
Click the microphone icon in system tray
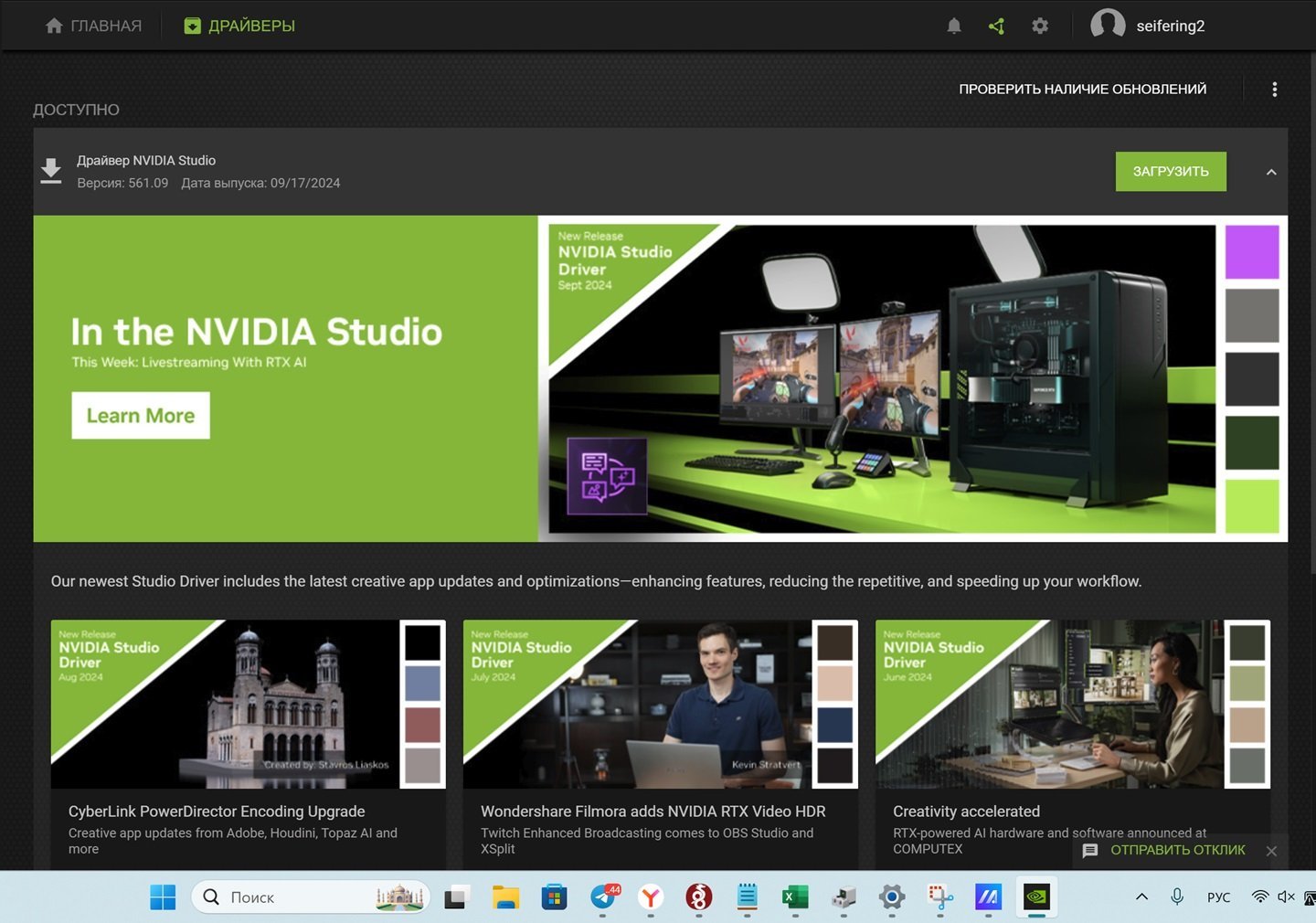pyautogui.click(x=1177, y=896)
